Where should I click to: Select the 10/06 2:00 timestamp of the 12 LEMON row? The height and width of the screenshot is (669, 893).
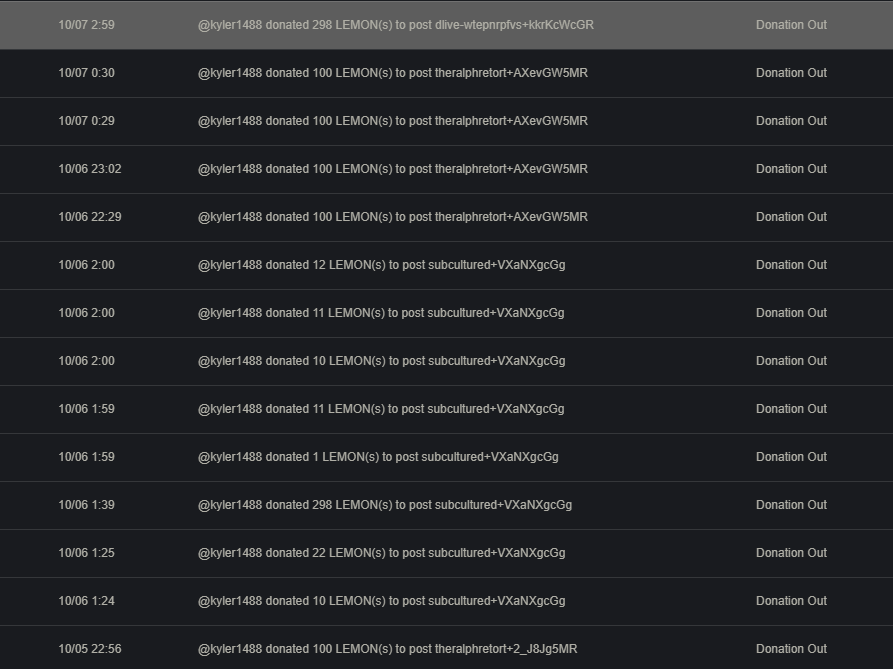[86, 265]
